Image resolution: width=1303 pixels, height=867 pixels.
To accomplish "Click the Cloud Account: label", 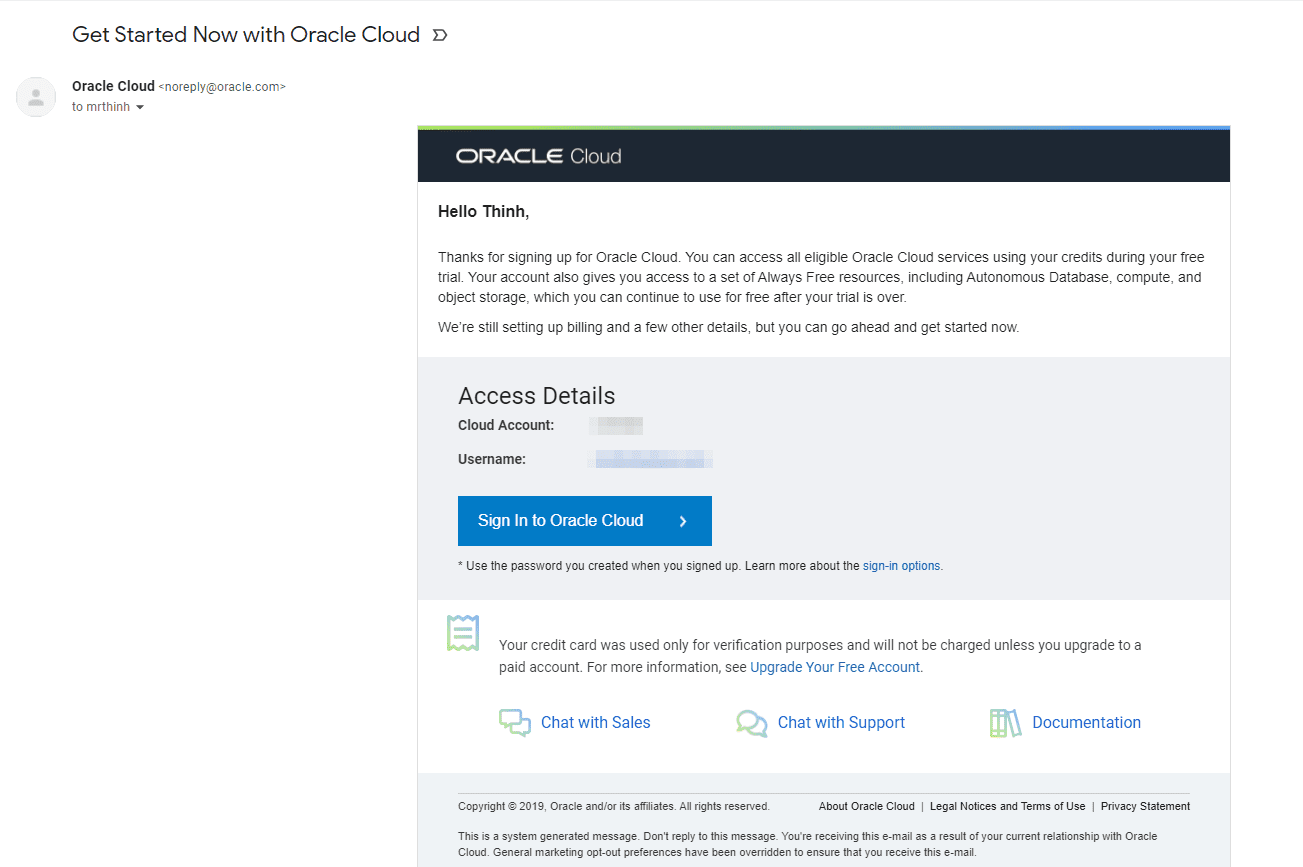I will [505, 426].
